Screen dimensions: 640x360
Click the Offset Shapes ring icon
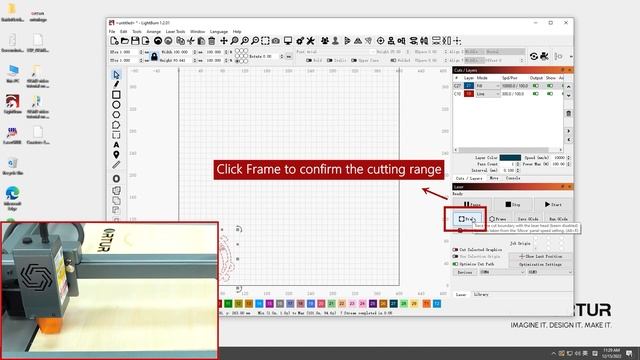click(x=116, y=179)
